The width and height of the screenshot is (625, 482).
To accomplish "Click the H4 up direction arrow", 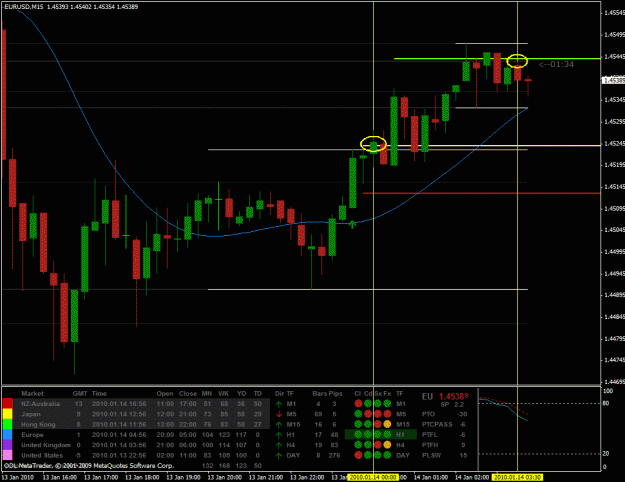I will click(x=279, y=445).
